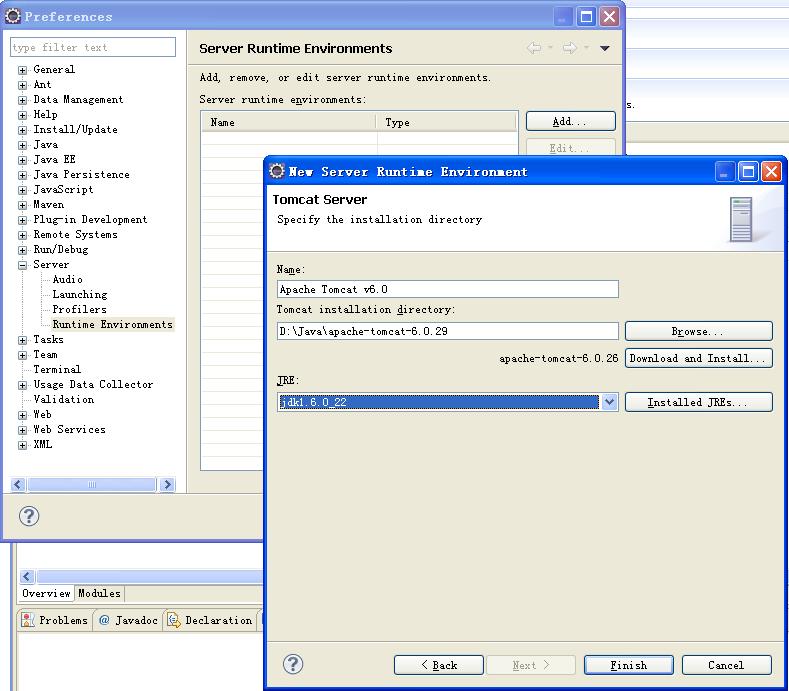Select Run/Debug tree item
This screenshot has height=691, width=789.
pos(60,250)
